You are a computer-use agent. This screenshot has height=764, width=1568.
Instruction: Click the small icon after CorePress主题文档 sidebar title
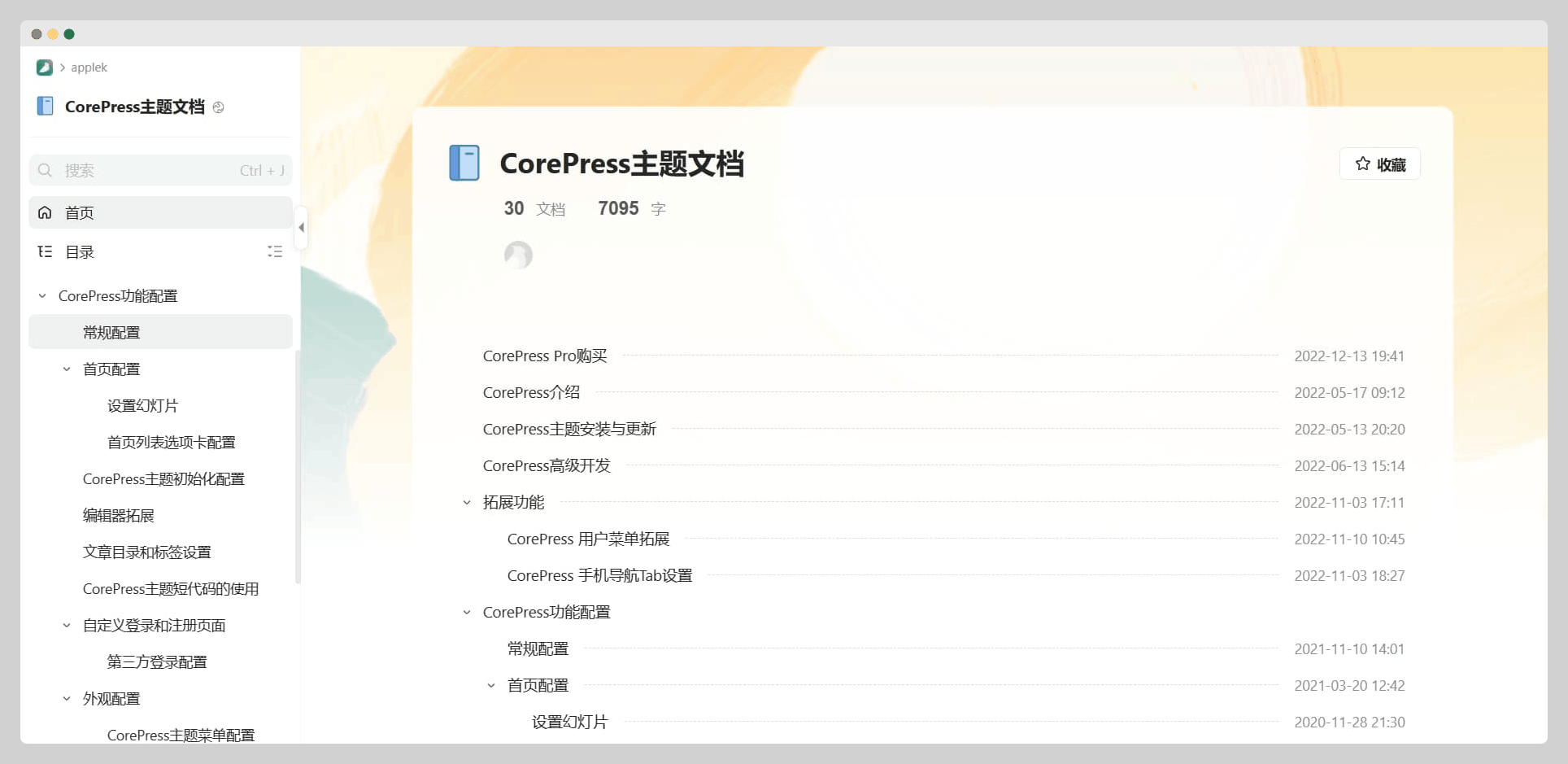[x=218, y=107]
